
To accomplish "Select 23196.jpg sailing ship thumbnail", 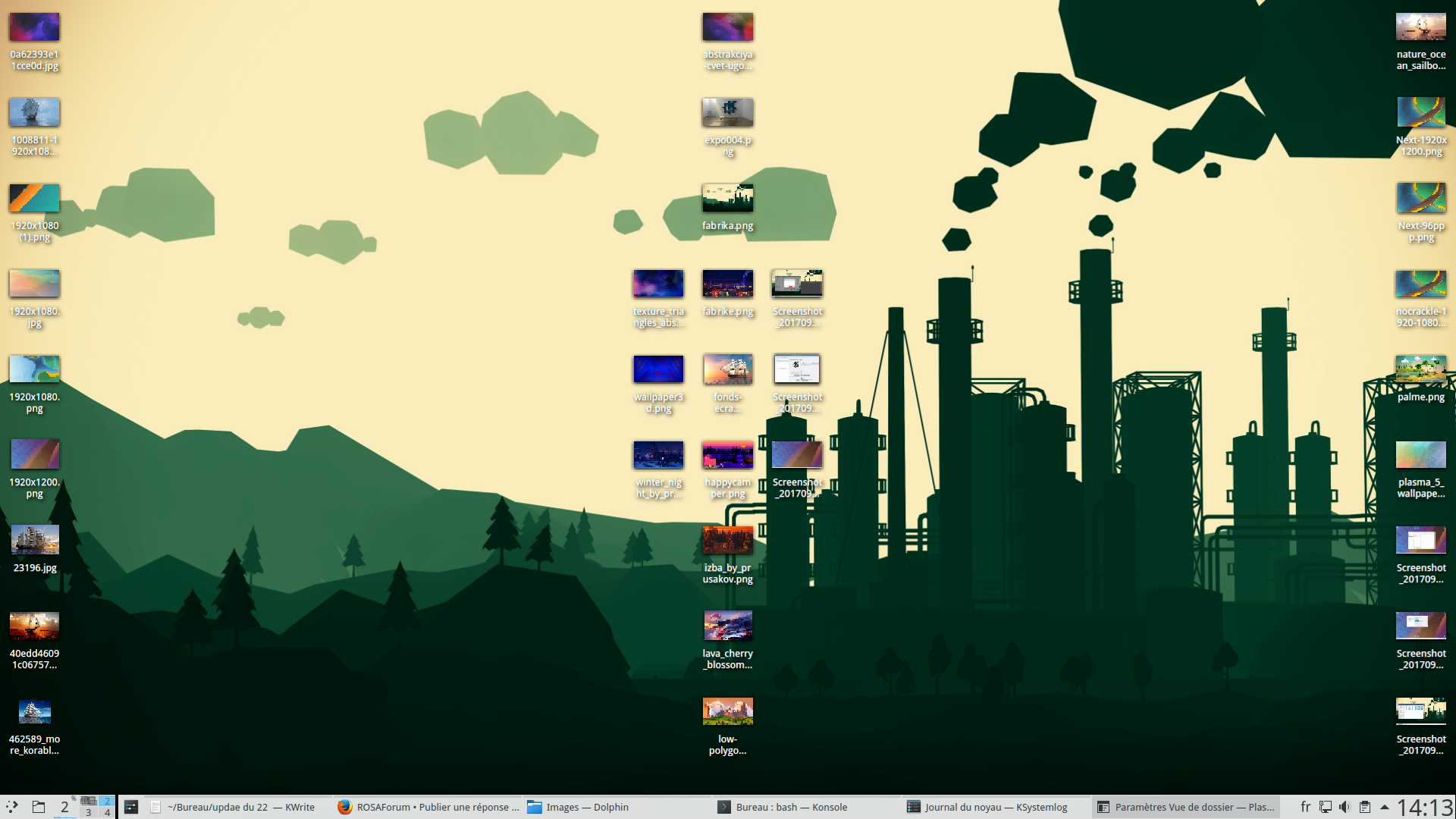I will pyautogui.click(x=35, y=541).
